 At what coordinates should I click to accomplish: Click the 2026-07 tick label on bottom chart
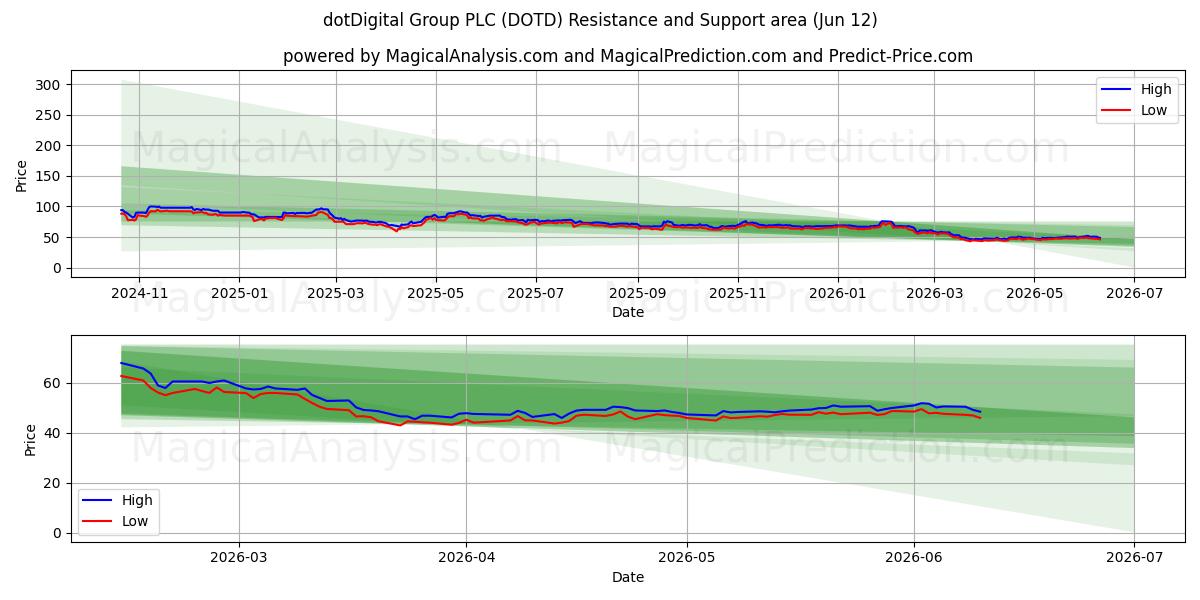point(1134,557)
